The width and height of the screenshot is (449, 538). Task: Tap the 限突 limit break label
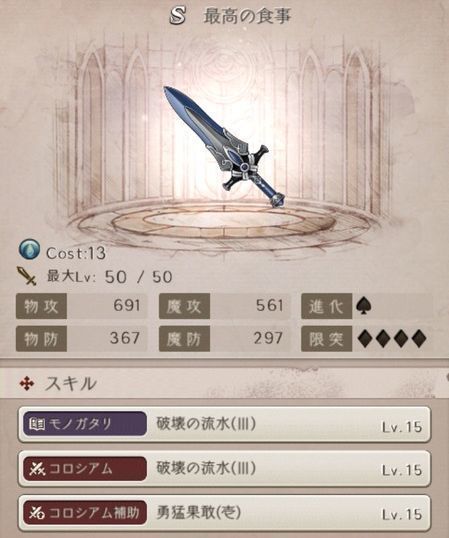tap(326, 339)
